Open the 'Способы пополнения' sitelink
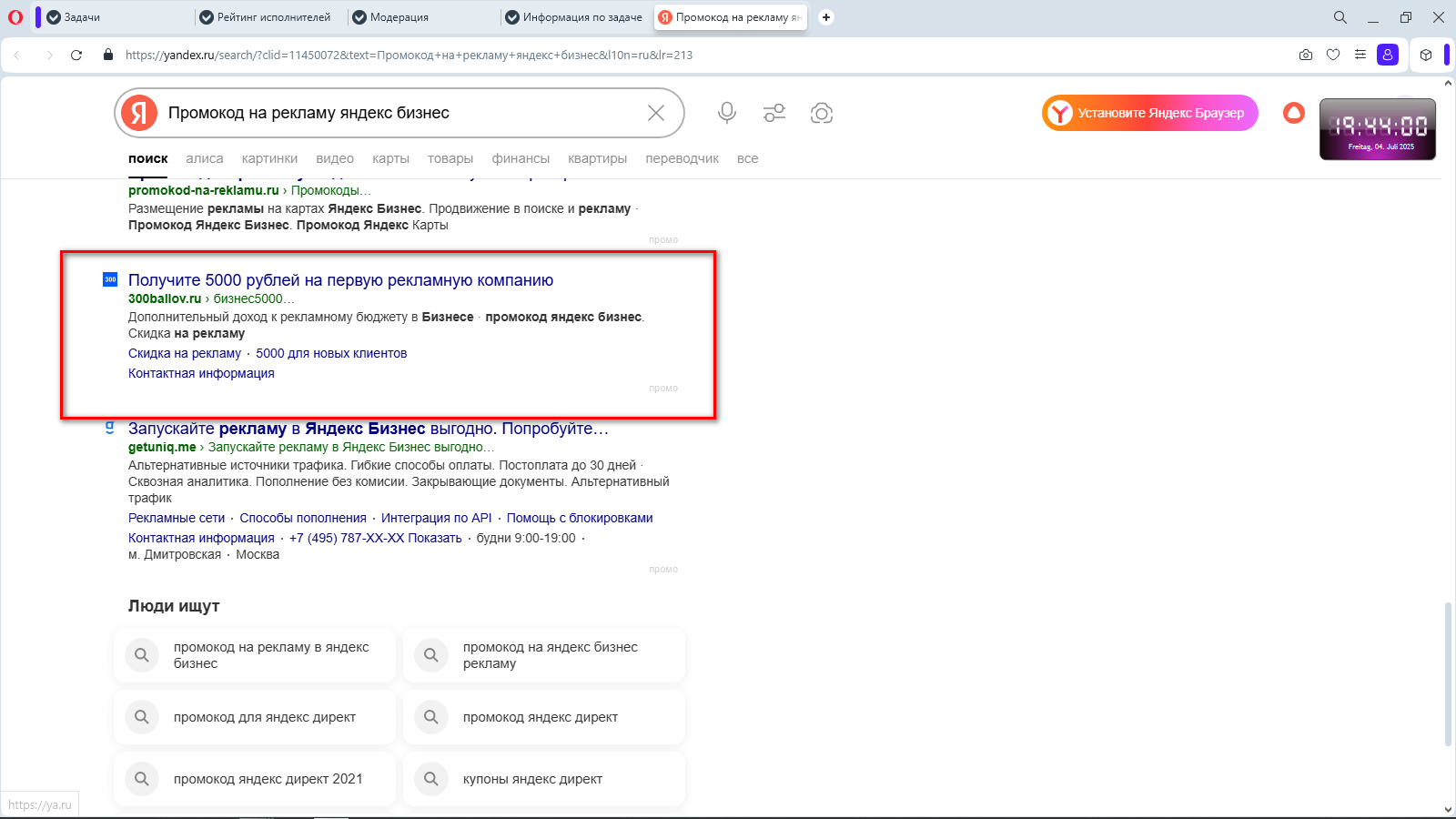Image resolution: width=1456 pixels, height=819 pixels. [x=303, y=518]
